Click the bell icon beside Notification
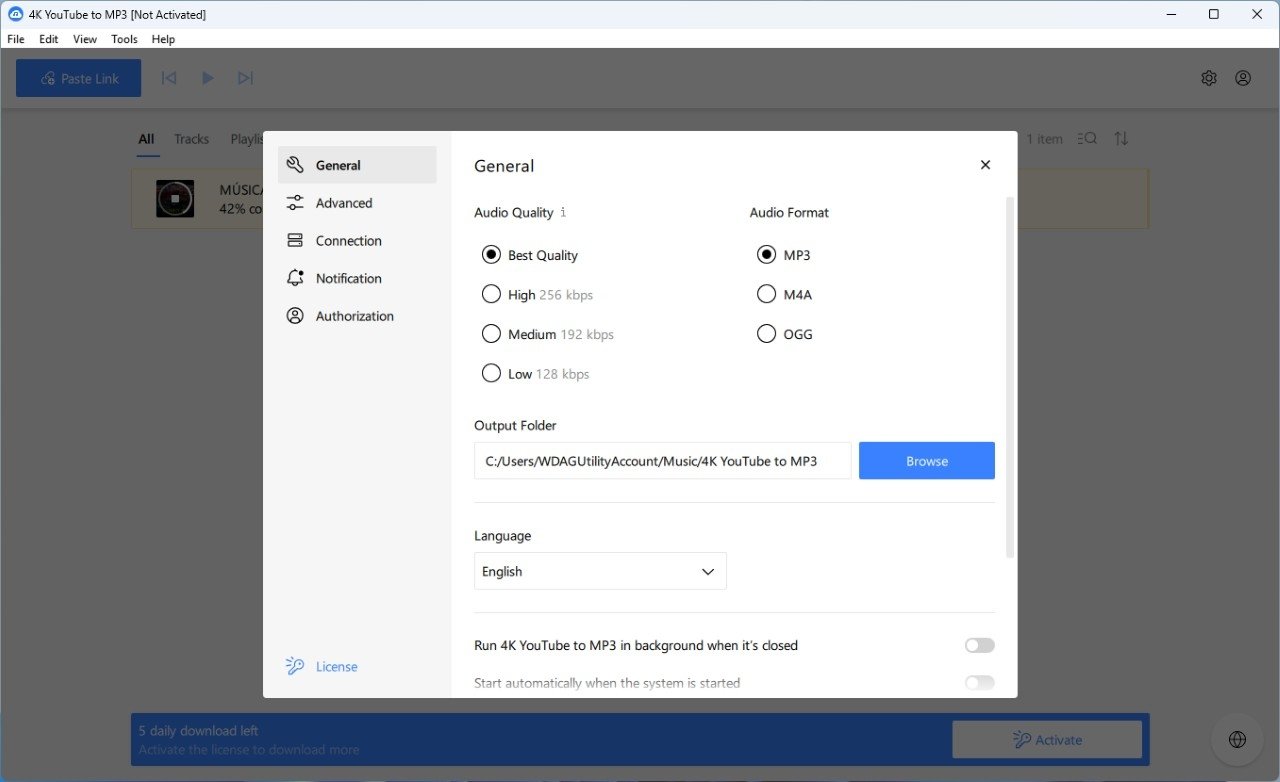 295,278
